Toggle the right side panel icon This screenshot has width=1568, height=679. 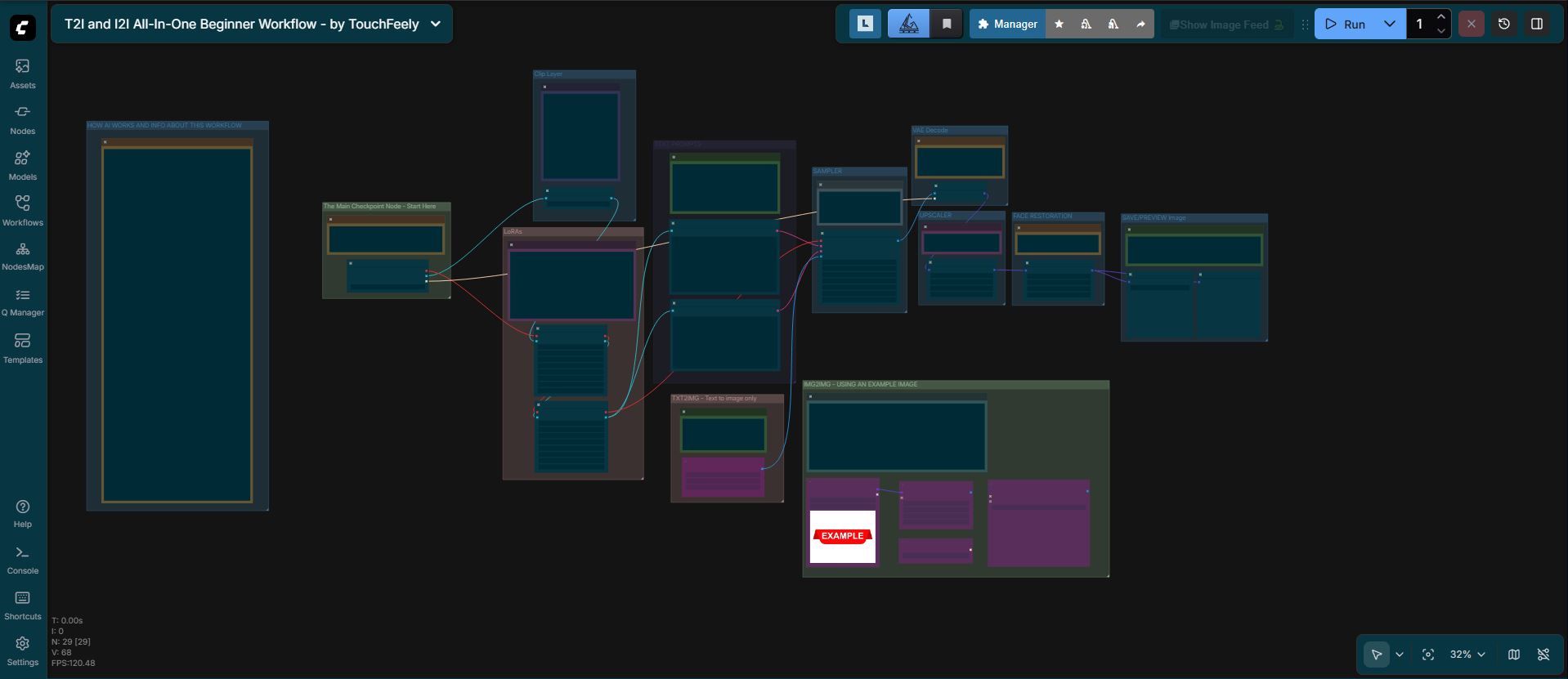1537,25
